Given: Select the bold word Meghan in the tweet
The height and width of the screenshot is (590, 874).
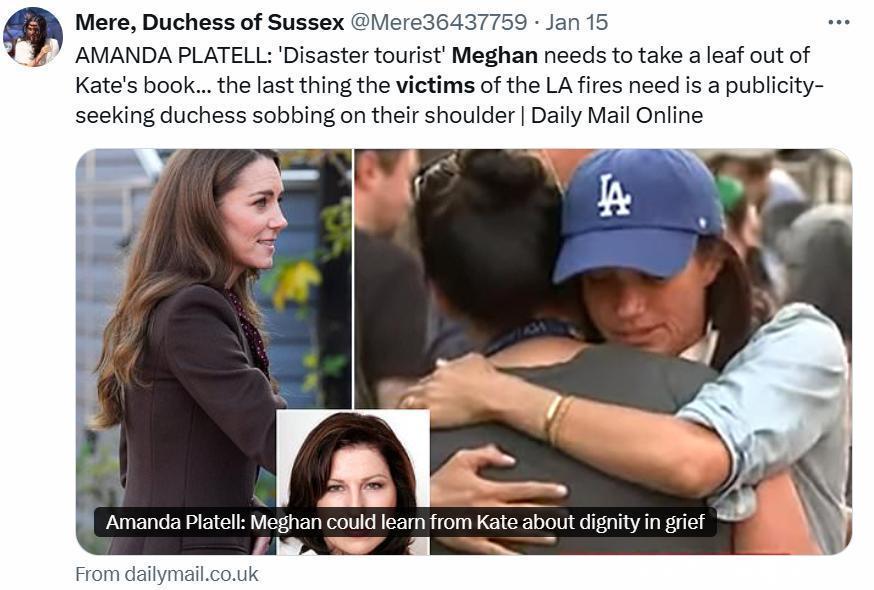Looking at the screenshot, I should (x=494, y=55).
